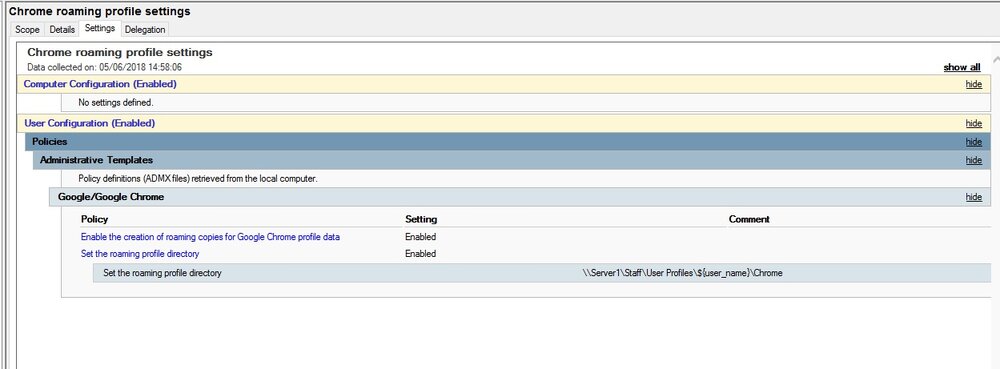
Task: Click 'Set the roaming profile directory' detail row label
Action: coord(162,273)
